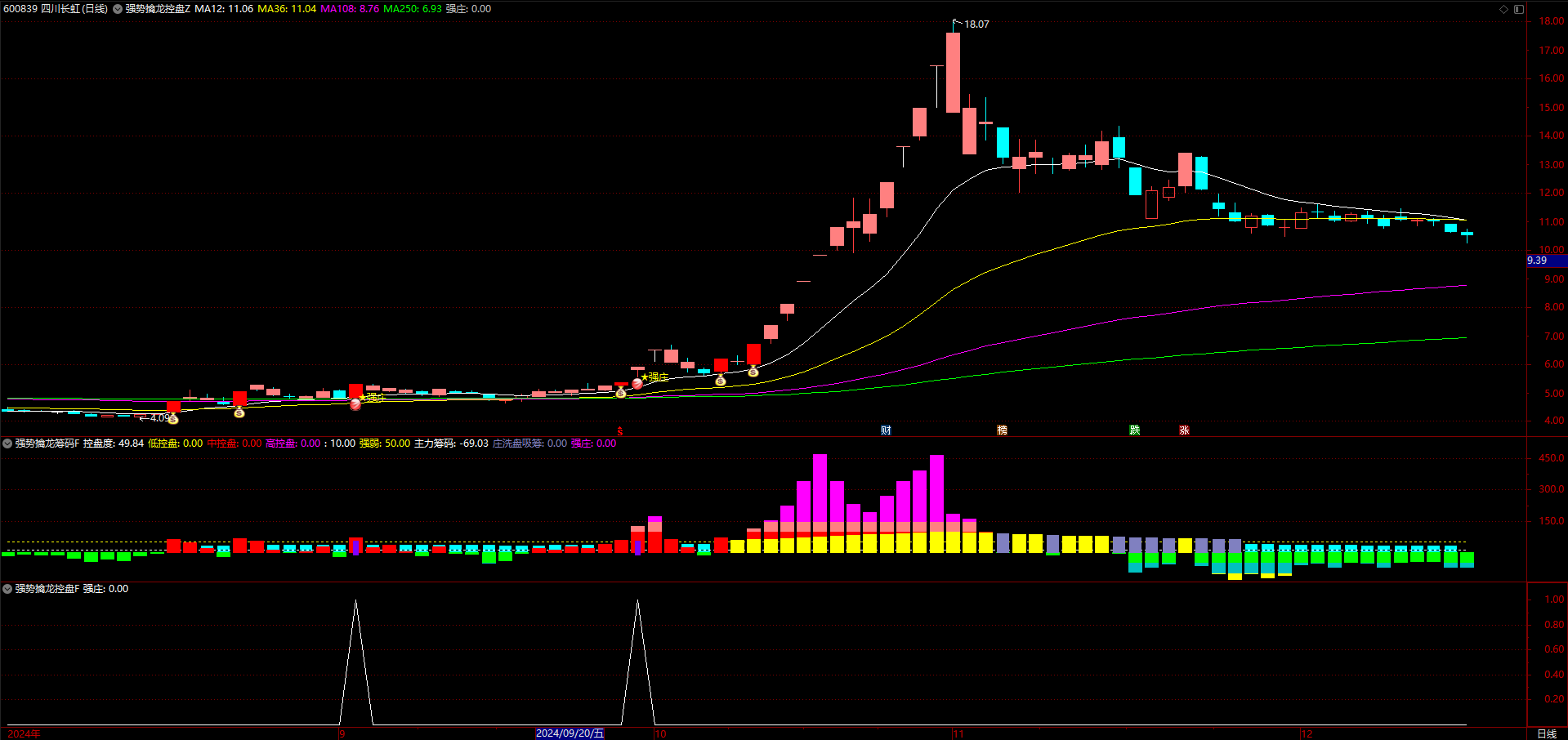Click the 主力筹码: -69.03 label
Image resolution: width=1568 pixels, height=740 pixels.
click(x=451, y=444)
